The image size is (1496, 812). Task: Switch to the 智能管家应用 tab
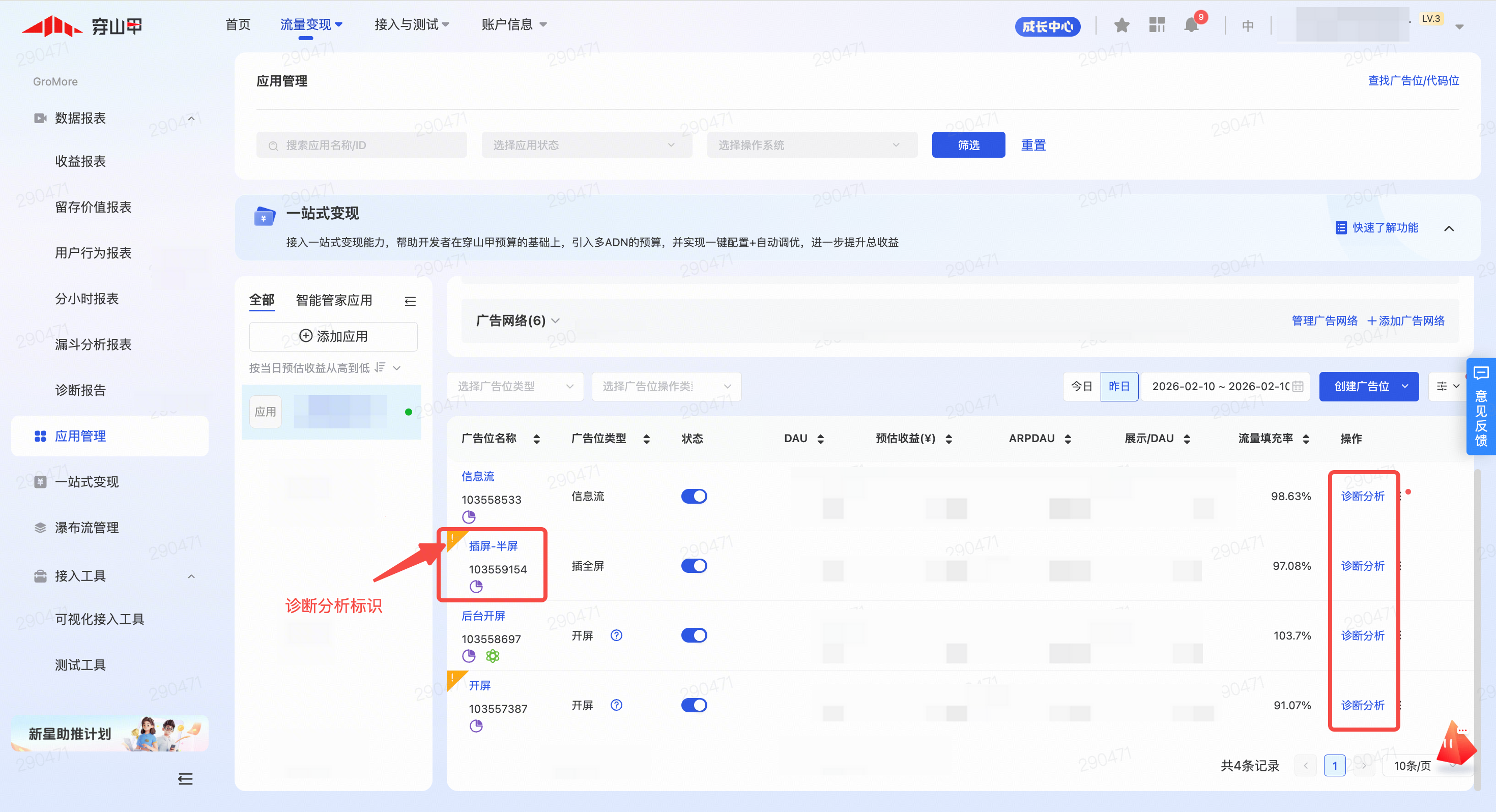point(333,300)
